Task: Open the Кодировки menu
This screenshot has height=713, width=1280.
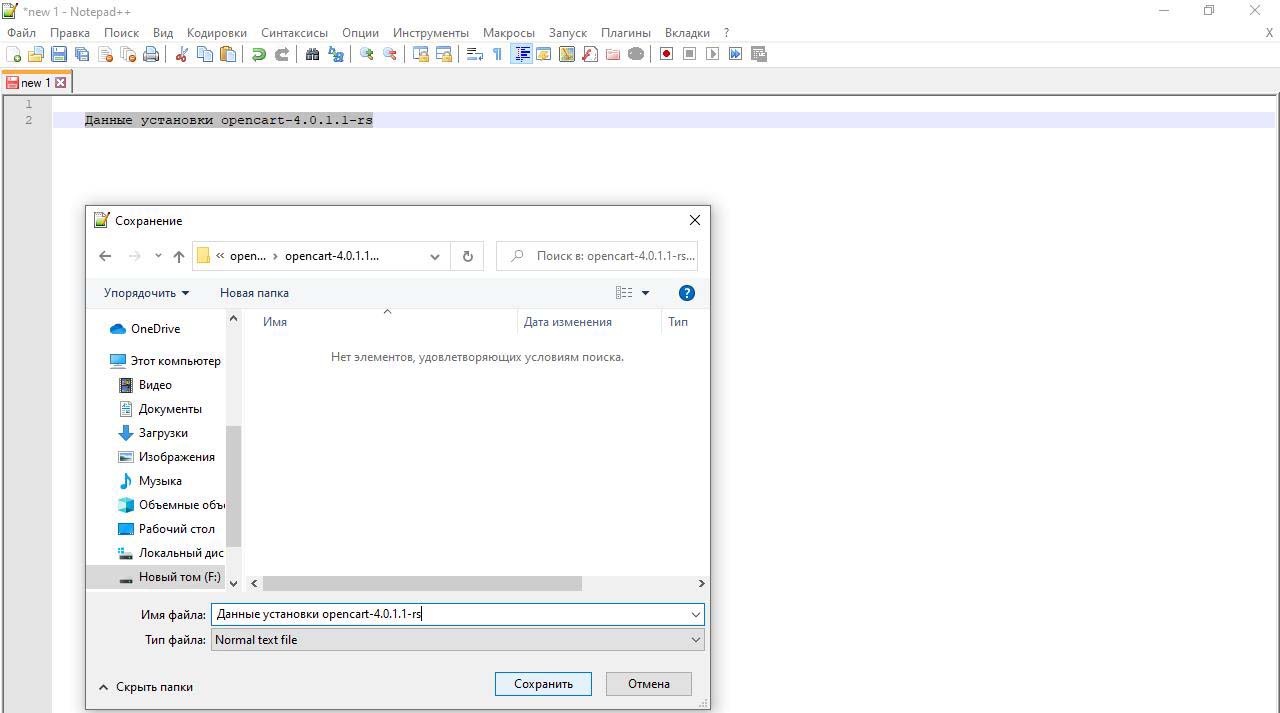Action: (217, 33)
